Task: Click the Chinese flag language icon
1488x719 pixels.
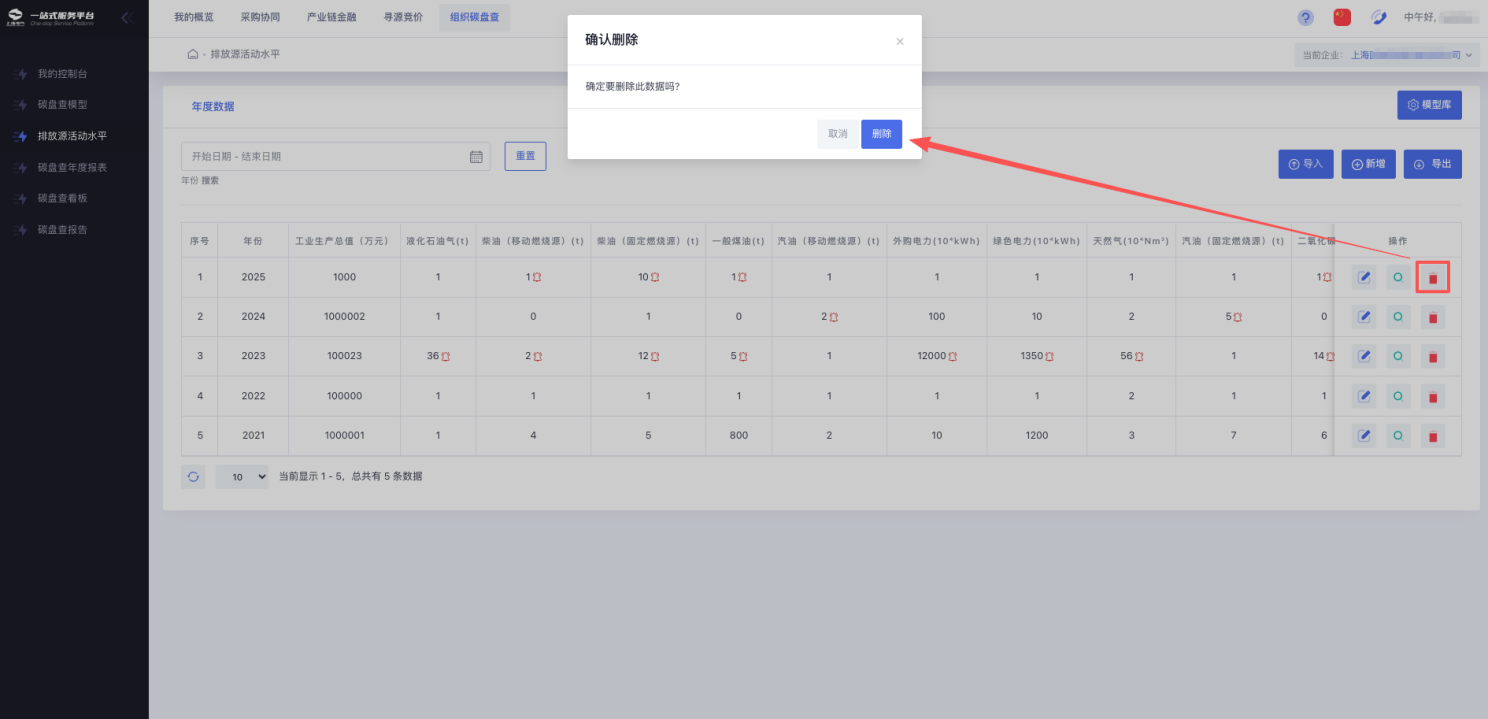Action: pyautogui.click(x=1342, y=17)
